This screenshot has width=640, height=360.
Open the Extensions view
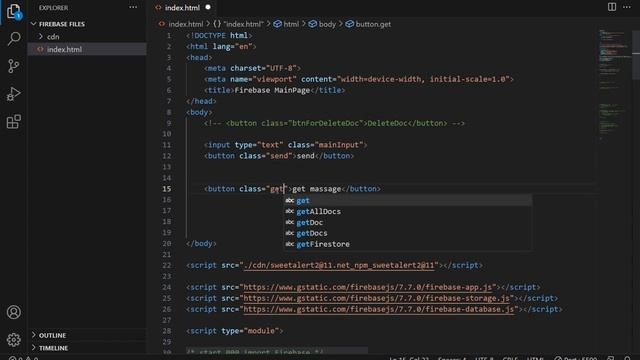click(13, 121)
